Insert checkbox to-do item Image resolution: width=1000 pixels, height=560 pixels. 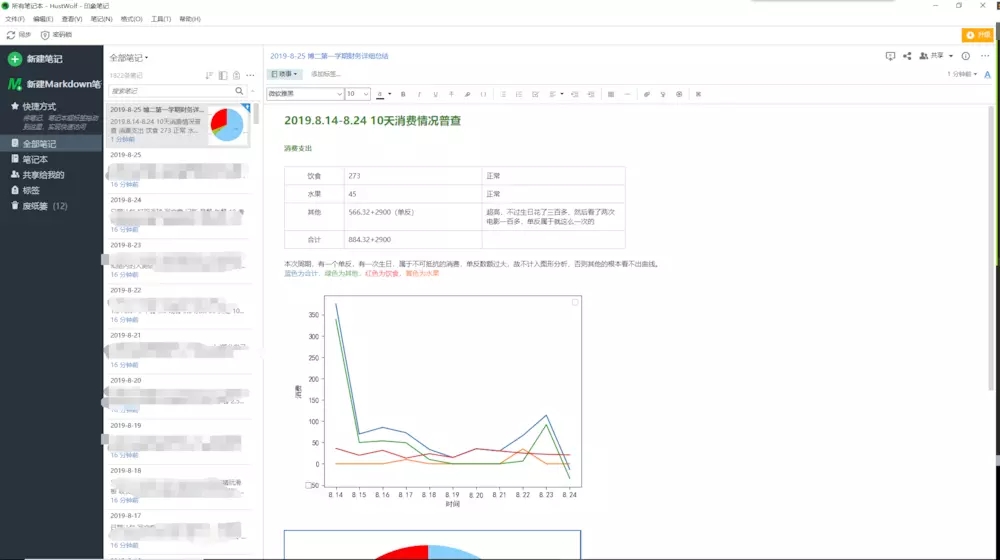point(536,94)
